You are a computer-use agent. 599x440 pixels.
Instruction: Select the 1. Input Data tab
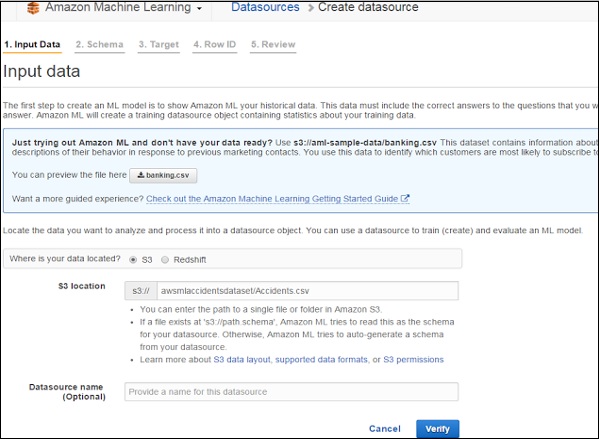[x=32, y=44]
